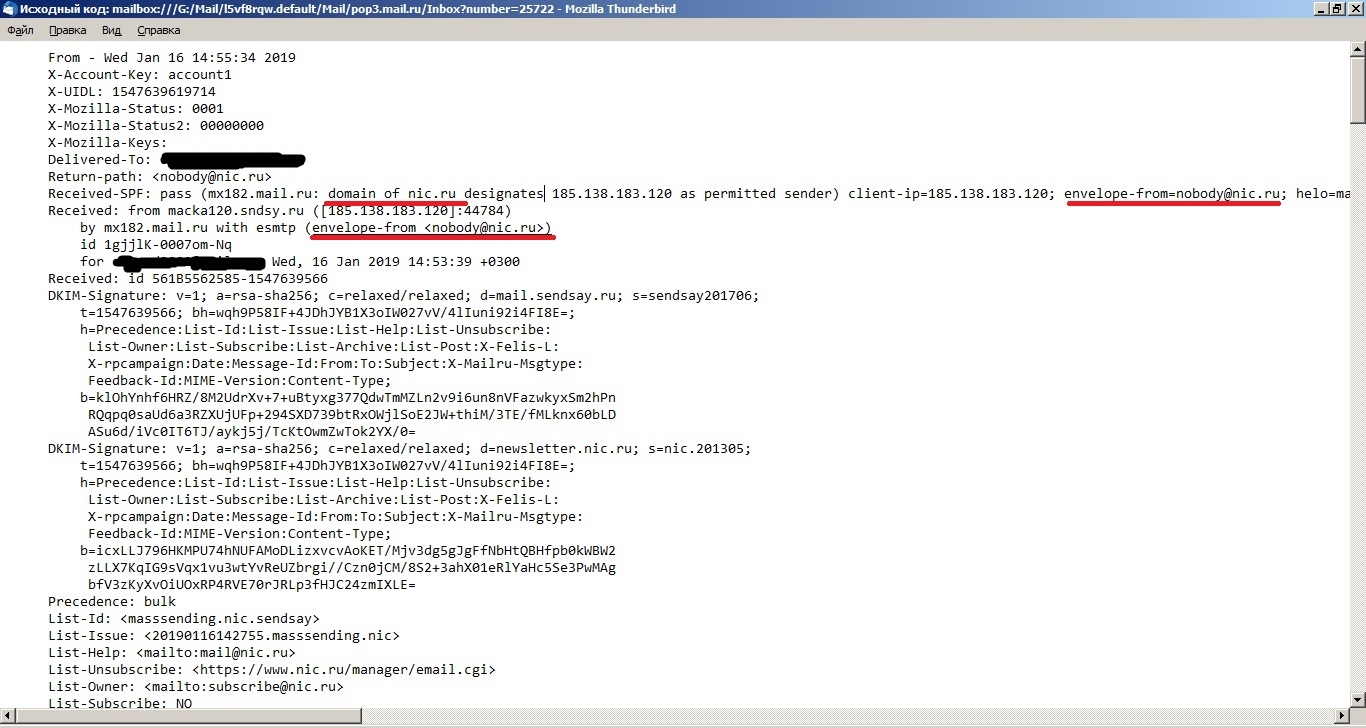Screen dimensions: 1366x728
Task: Click the vertical scrollbar down arrow
Action: coord(1357,702)
